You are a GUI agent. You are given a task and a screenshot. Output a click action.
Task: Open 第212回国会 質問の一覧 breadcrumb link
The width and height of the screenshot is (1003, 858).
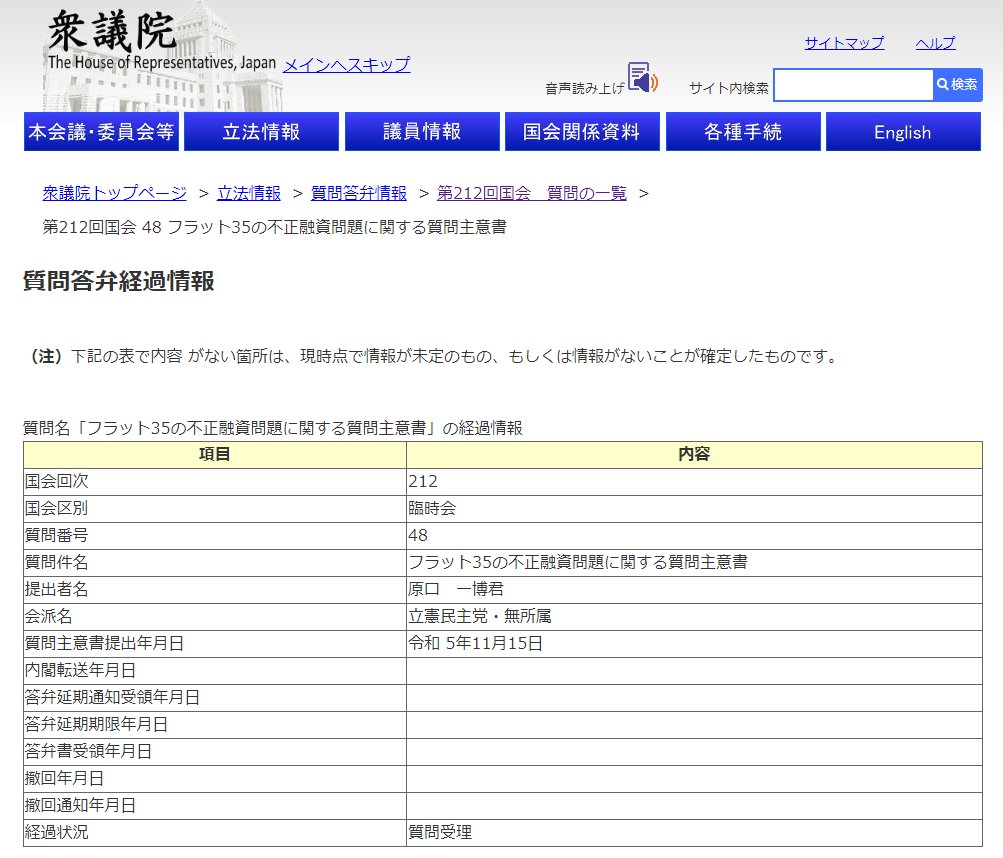point(532,193)
